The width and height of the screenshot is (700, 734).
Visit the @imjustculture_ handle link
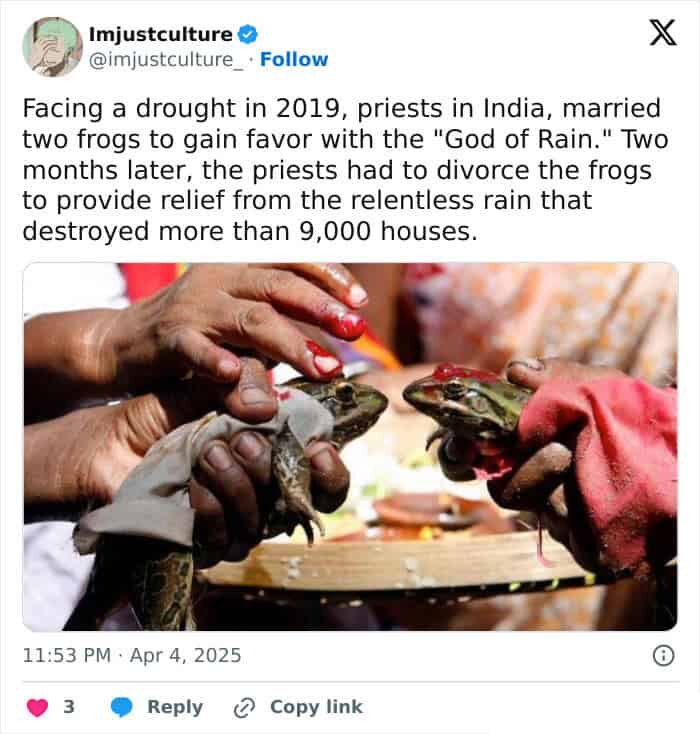(x=166, y=59)
